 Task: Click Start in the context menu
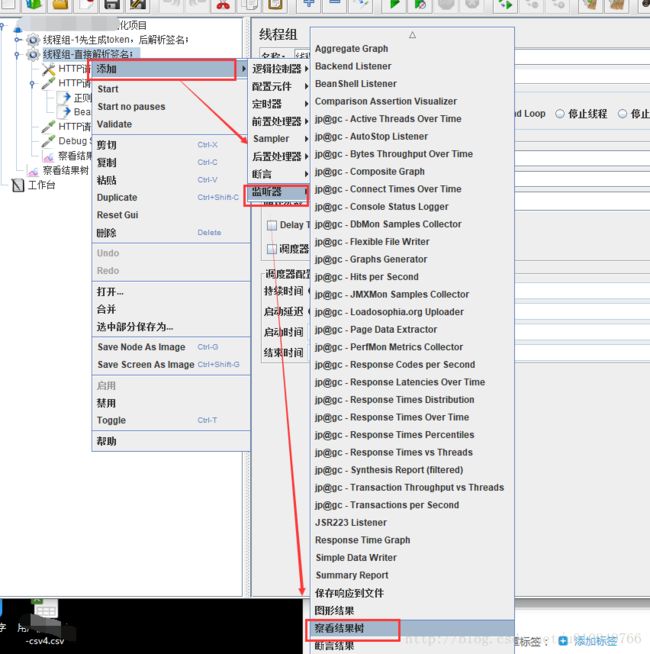pyautogui.click(x=171, y=89)
